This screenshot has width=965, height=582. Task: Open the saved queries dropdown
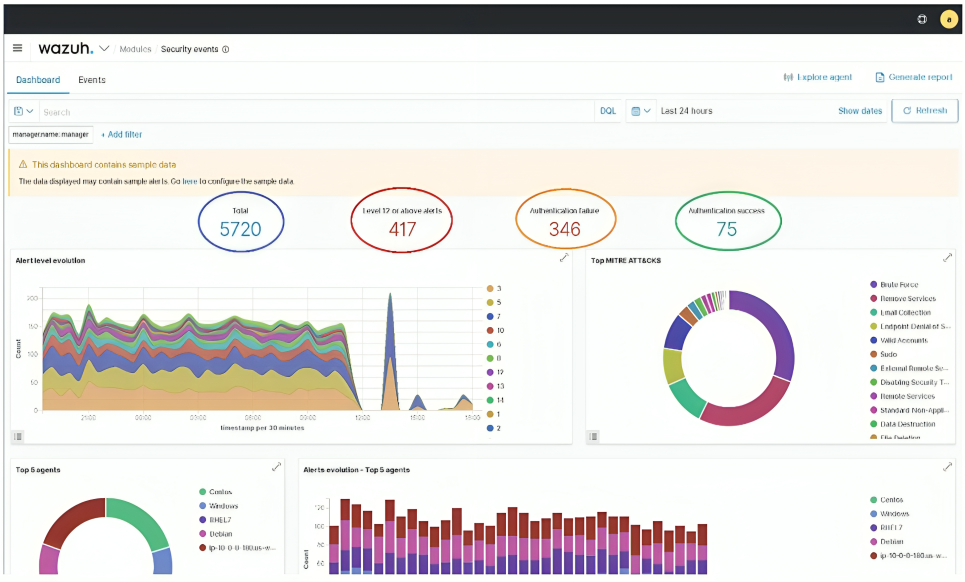(23, 111)
